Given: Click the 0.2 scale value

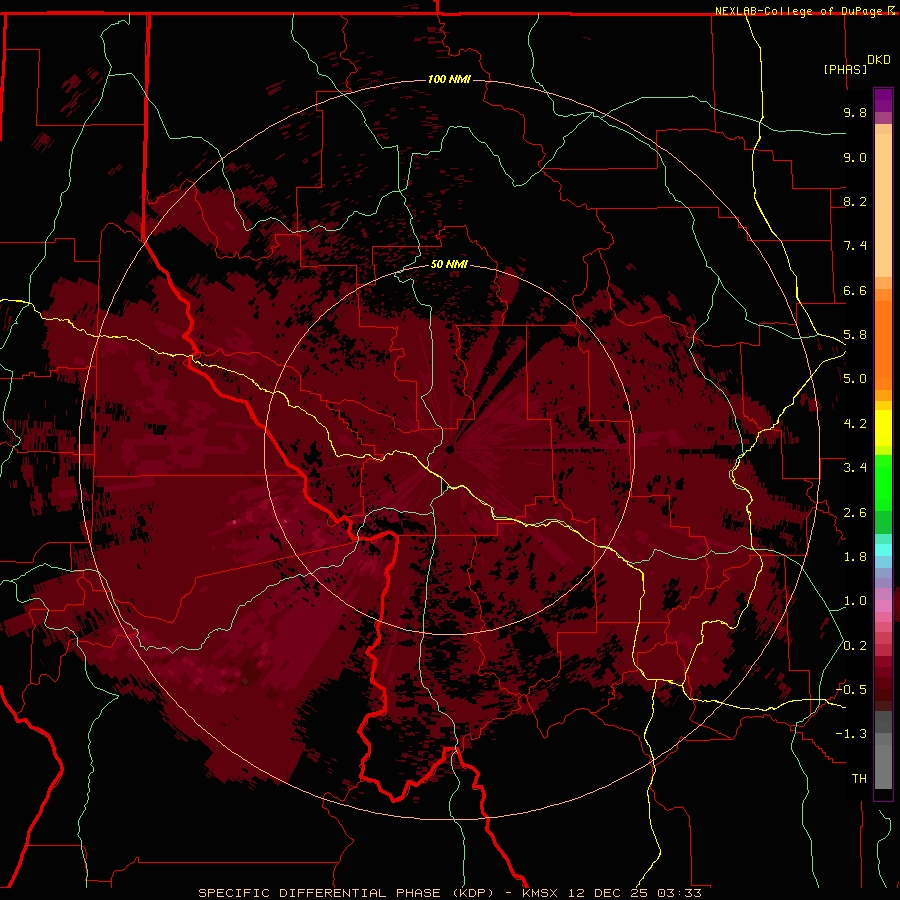Looking at the screenshot, I should [855, 646].
